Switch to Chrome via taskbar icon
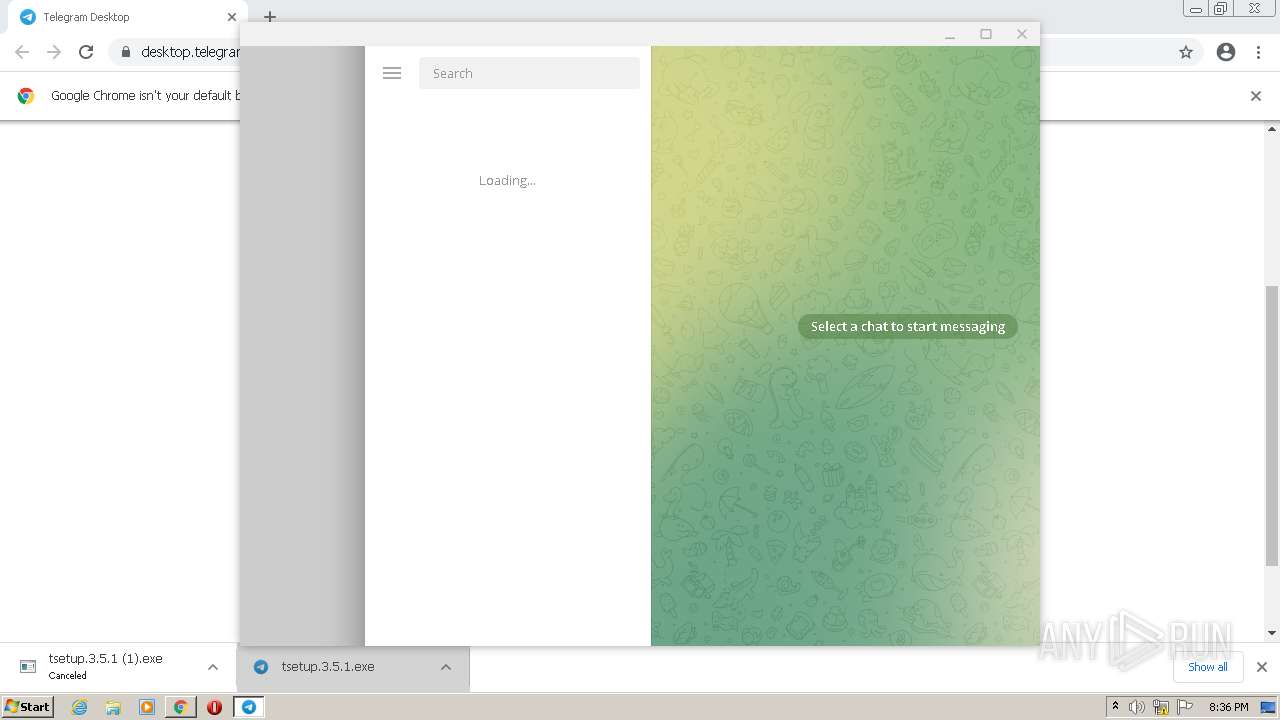Viewport: 1280px width, 720px height. (x=181, y=707)
